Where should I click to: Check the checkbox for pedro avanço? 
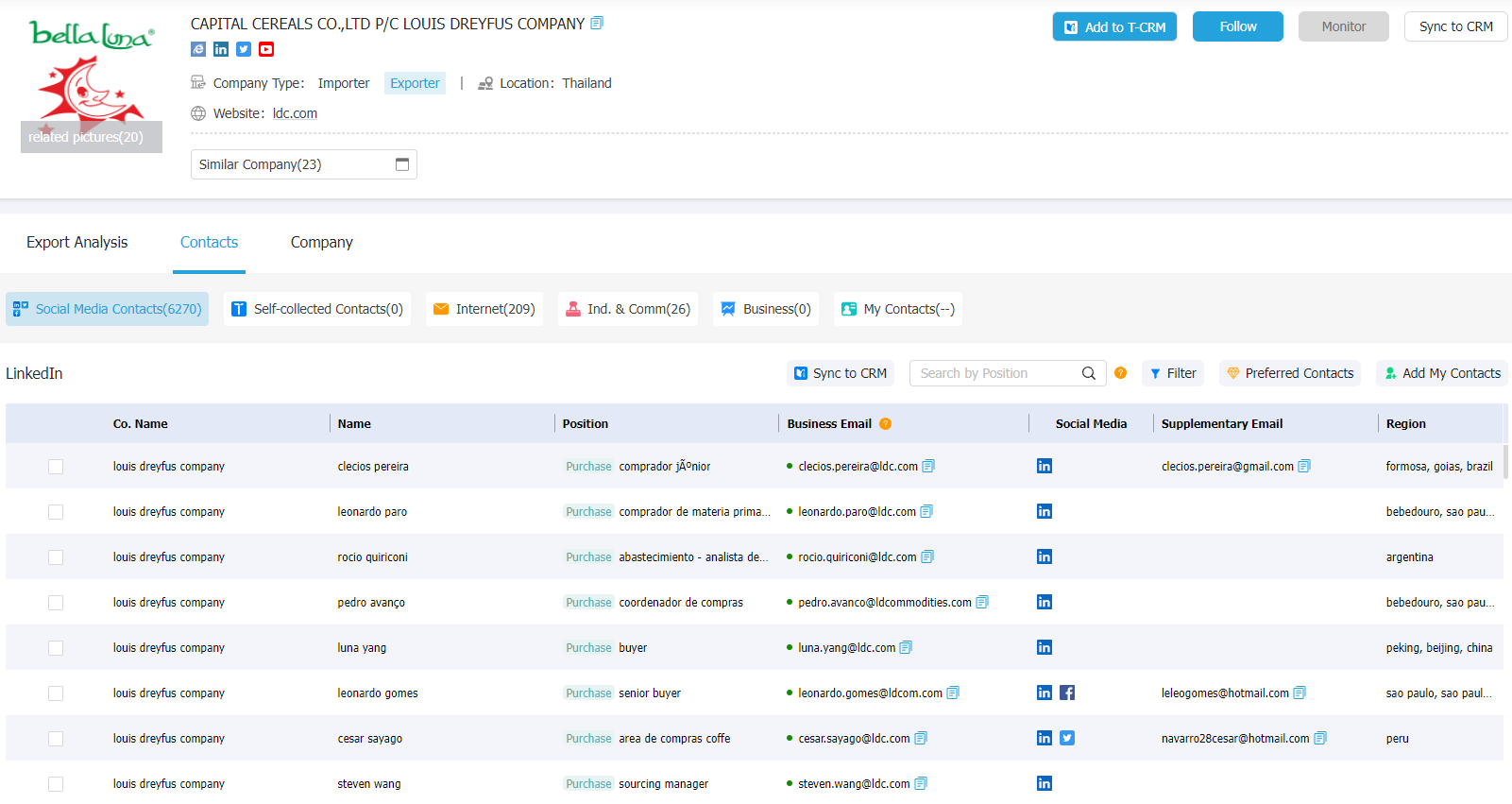click(x=56, y=603)
